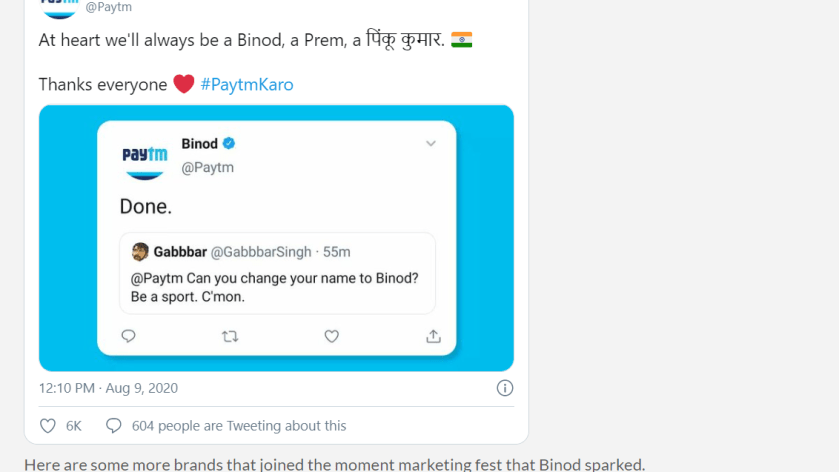The width and height of the screenshot is (839, 472).
Task: Click the @Paytm handle at the top
Action: tap(108, 7)
